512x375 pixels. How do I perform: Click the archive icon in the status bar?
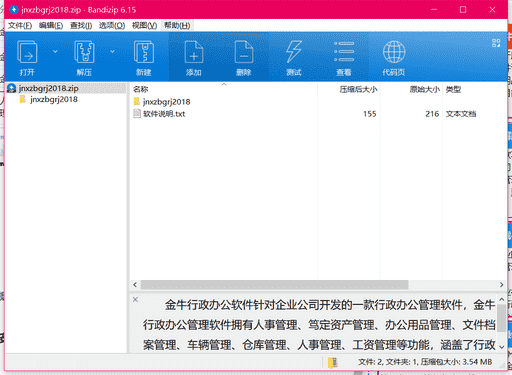click(333, 362)
